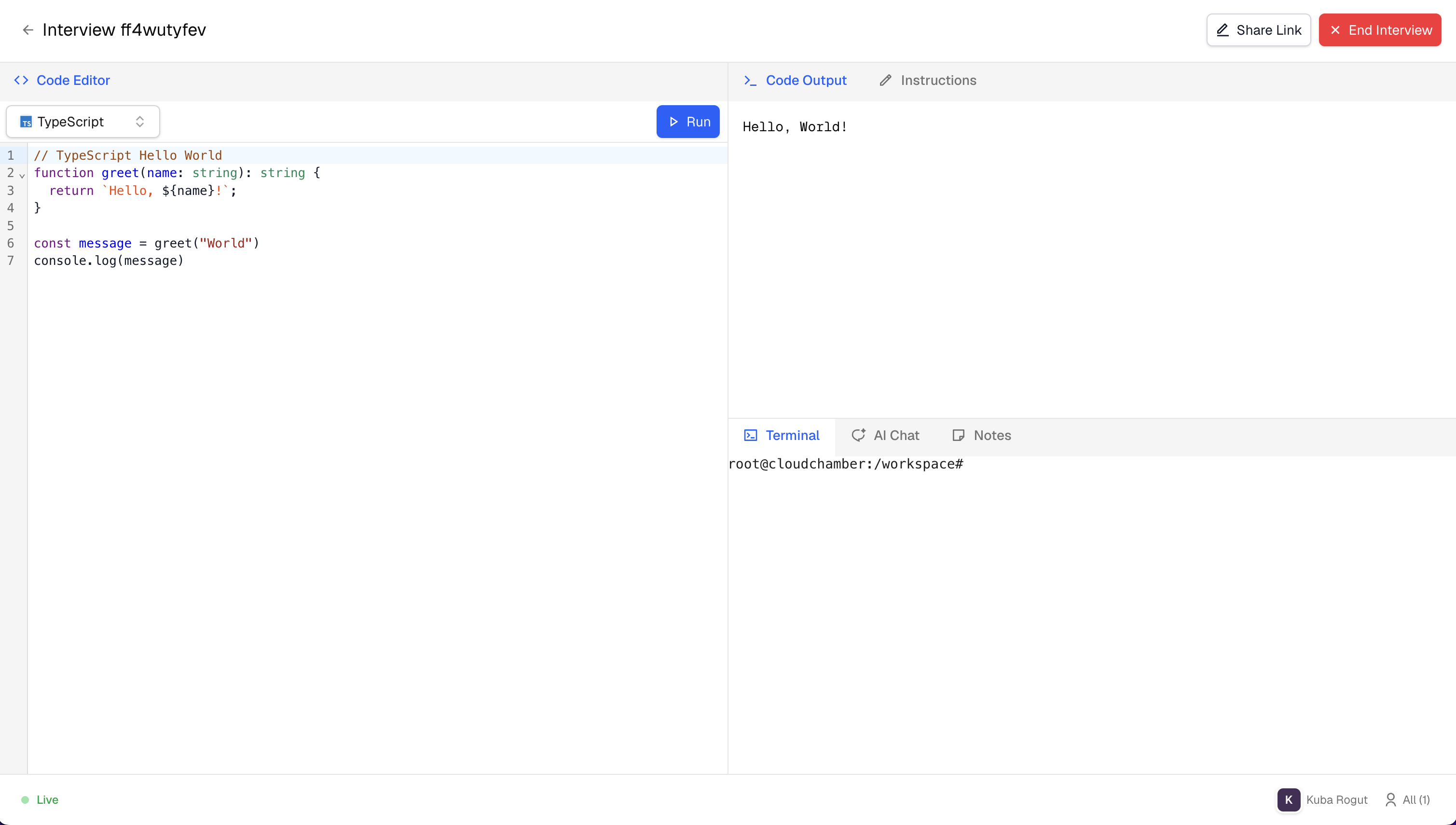Viewport: 1456px width, 825px height.
Task: Select the Code Editor tab
Action: 62,81
